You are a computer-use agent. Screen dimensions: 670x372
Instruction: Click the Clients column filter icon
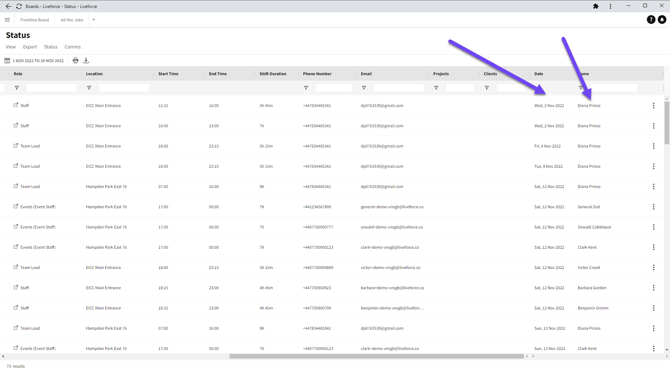click(487, 88)
